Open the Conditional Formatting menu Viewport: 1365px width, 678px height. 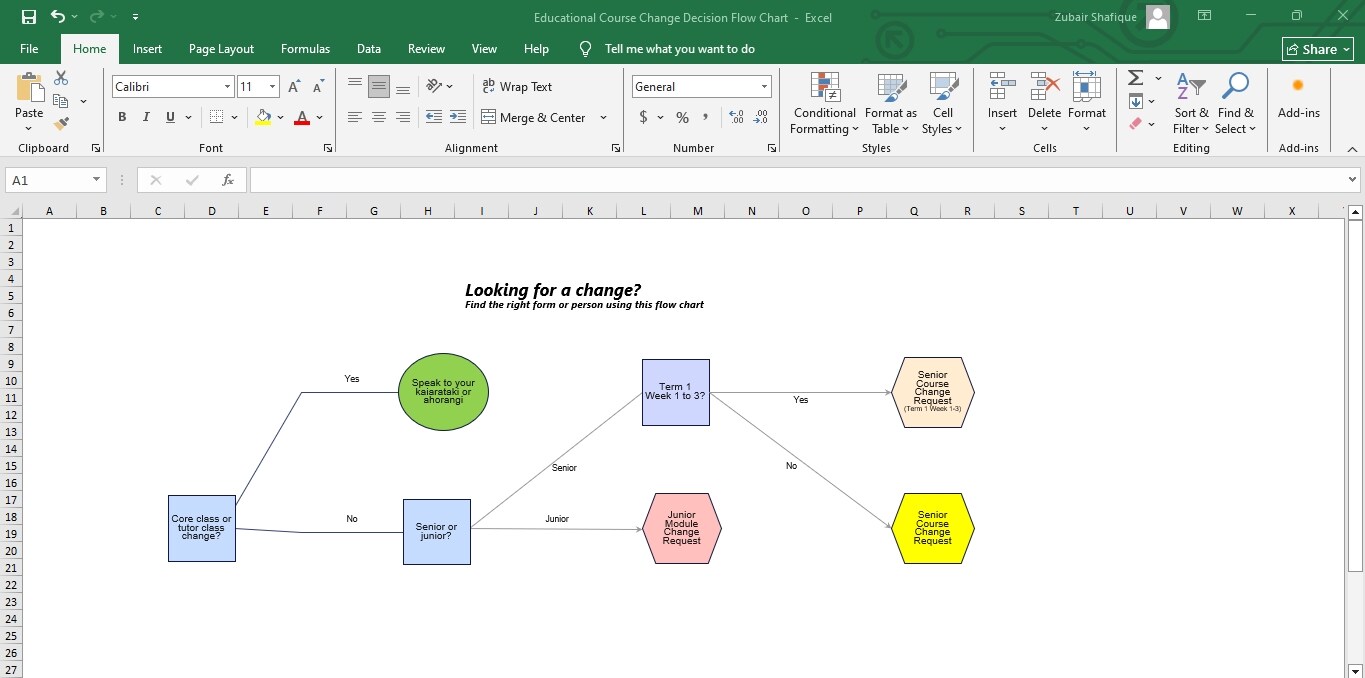pos(823,104)
